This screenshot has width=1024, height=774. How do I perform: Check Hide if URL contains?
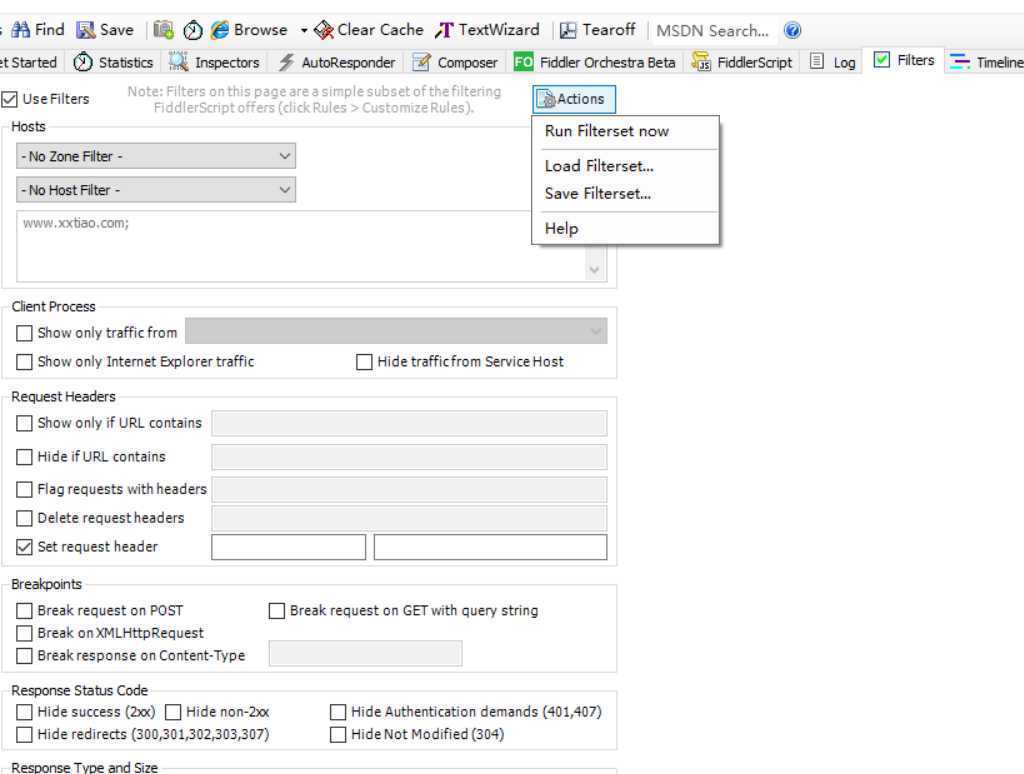24,457
